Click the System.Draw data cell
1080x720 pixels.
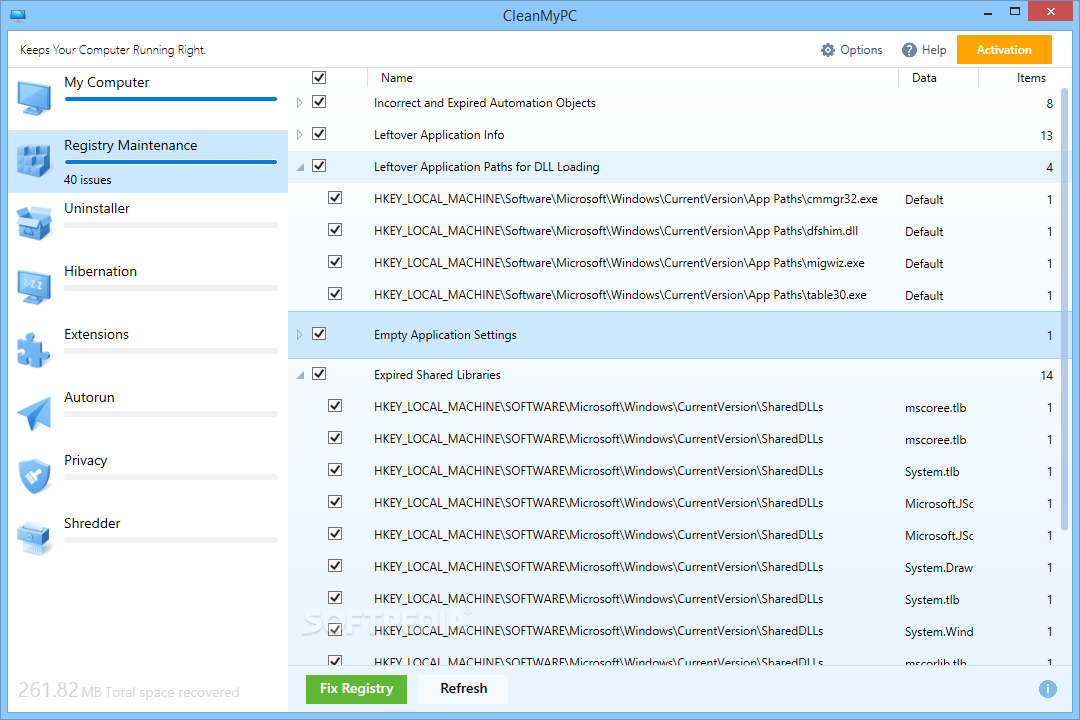tap(939, 568)
